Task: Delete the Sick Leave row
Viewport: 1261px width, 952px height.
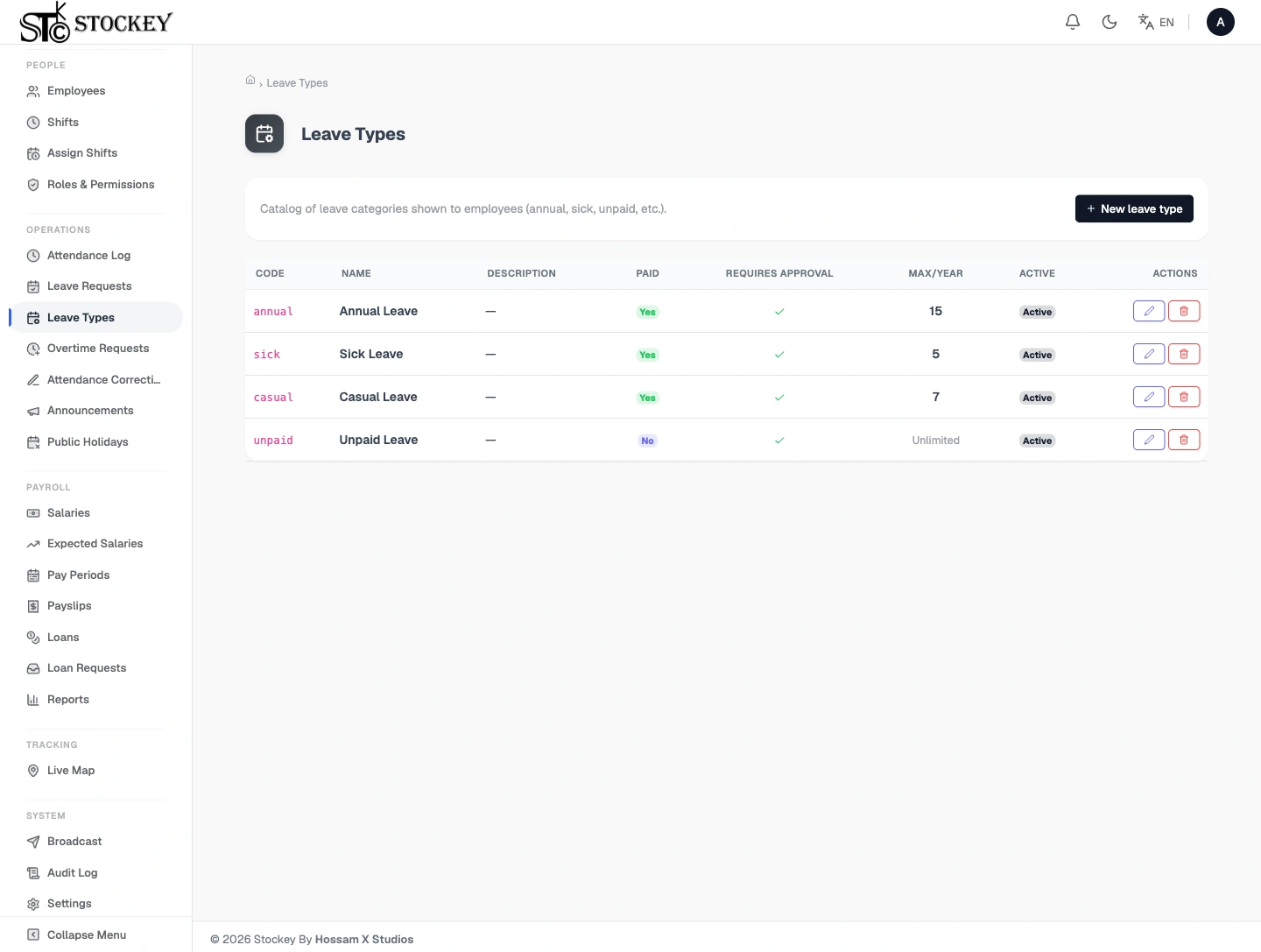Action: [1184, 354]
